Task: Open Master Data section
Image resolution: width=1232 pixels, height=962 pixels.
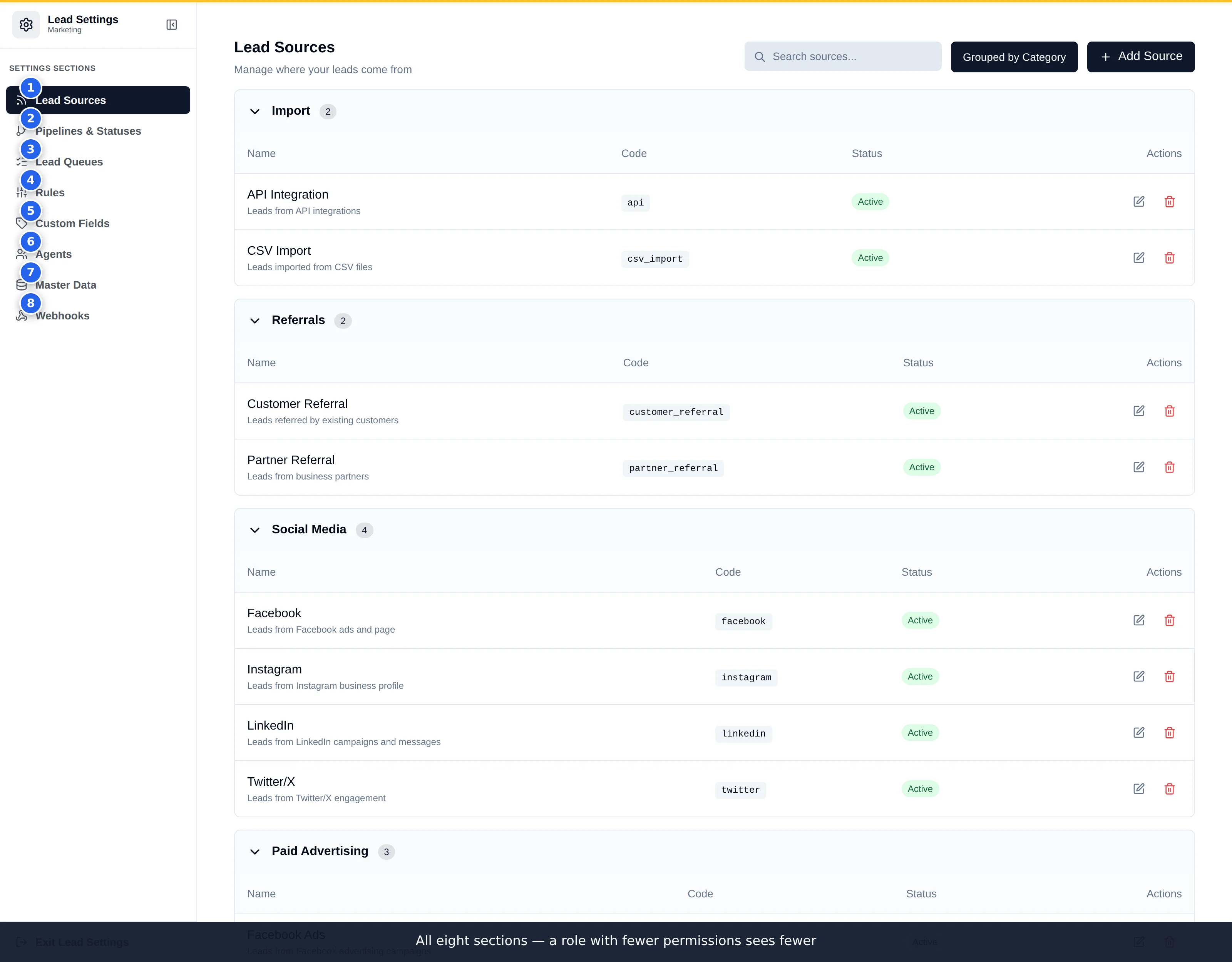Action: tap(98, 286)
